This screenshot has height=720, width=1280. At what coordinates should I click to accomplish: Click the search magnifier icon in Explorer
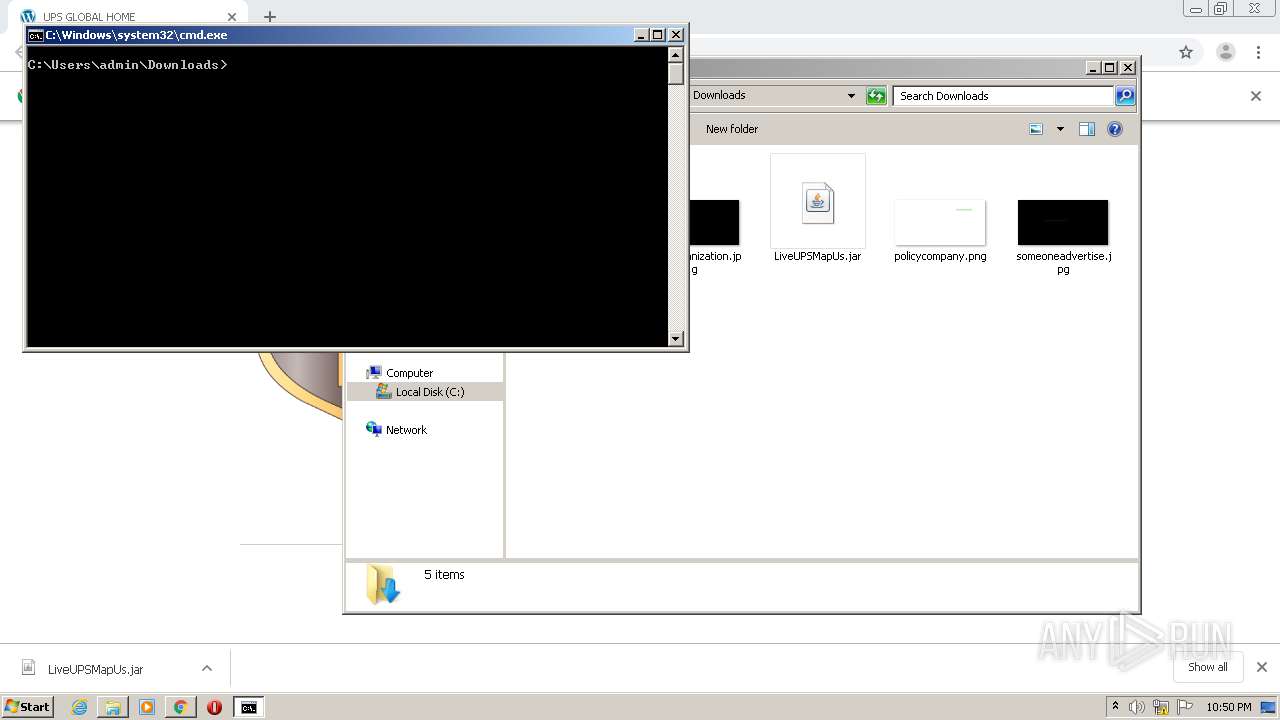1125,96
